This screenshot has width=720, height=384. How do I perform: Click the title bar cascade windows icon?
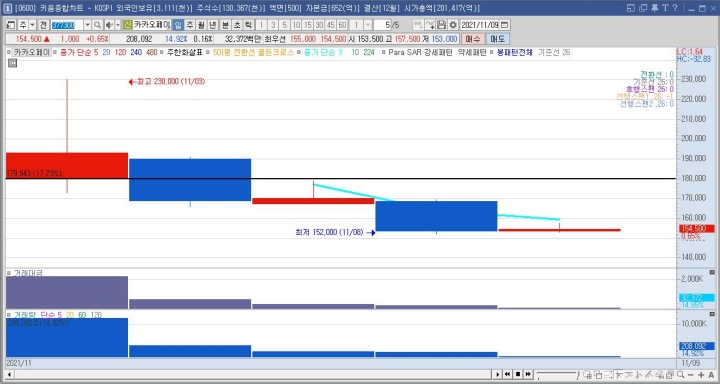pos(643,8)
